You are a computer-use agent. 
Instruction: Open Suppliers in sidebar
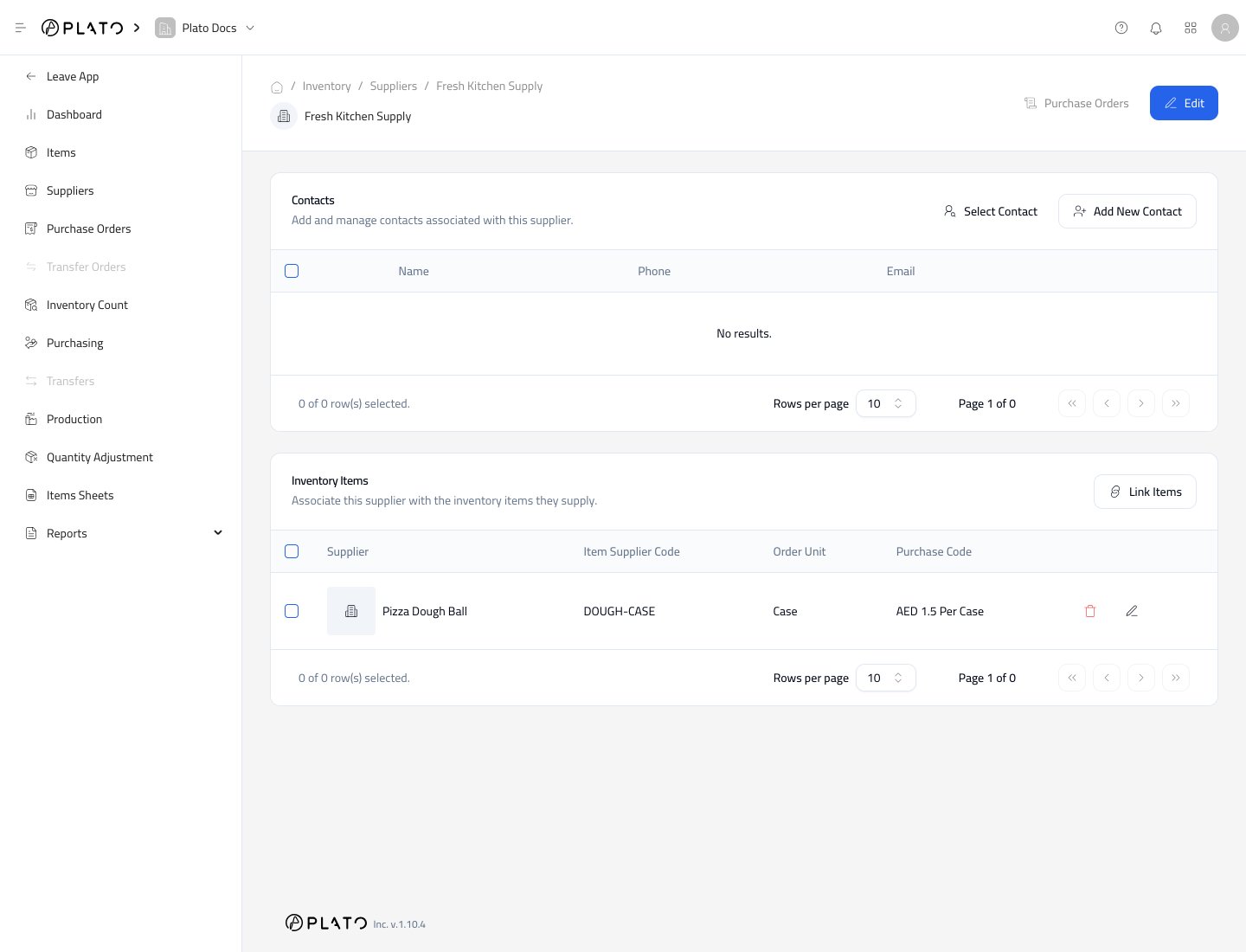pos(121,190)
